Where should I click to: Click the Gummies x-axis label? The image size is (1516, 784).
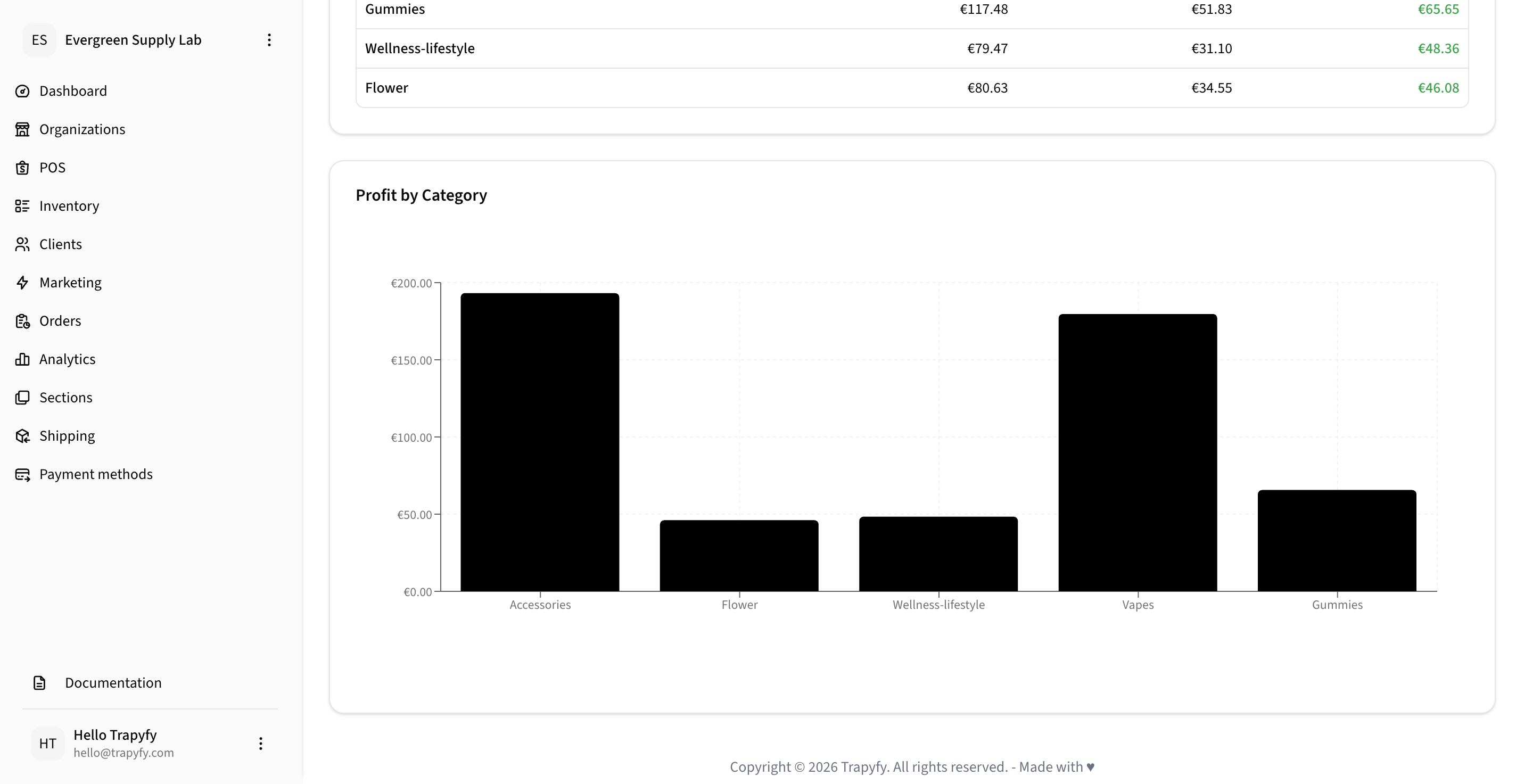tap(1337, 605)
